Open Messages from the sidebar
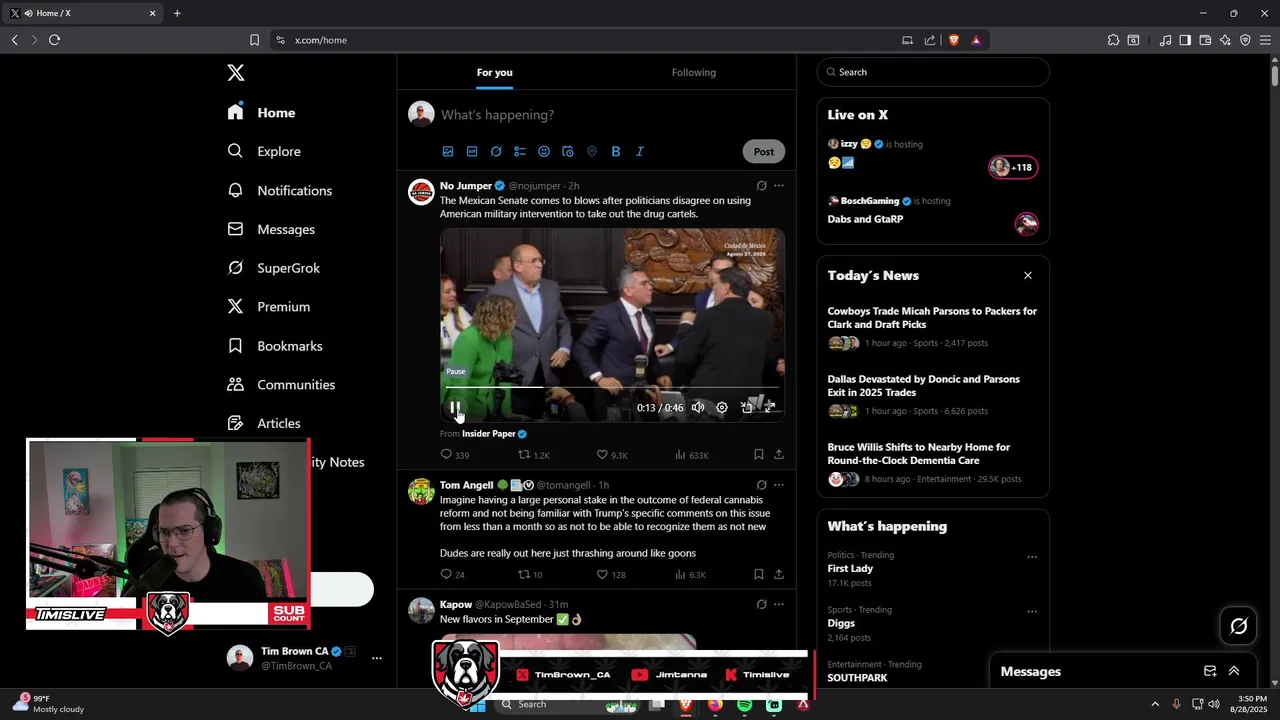This screenshot has height=720, width=1280. point(271,229)
